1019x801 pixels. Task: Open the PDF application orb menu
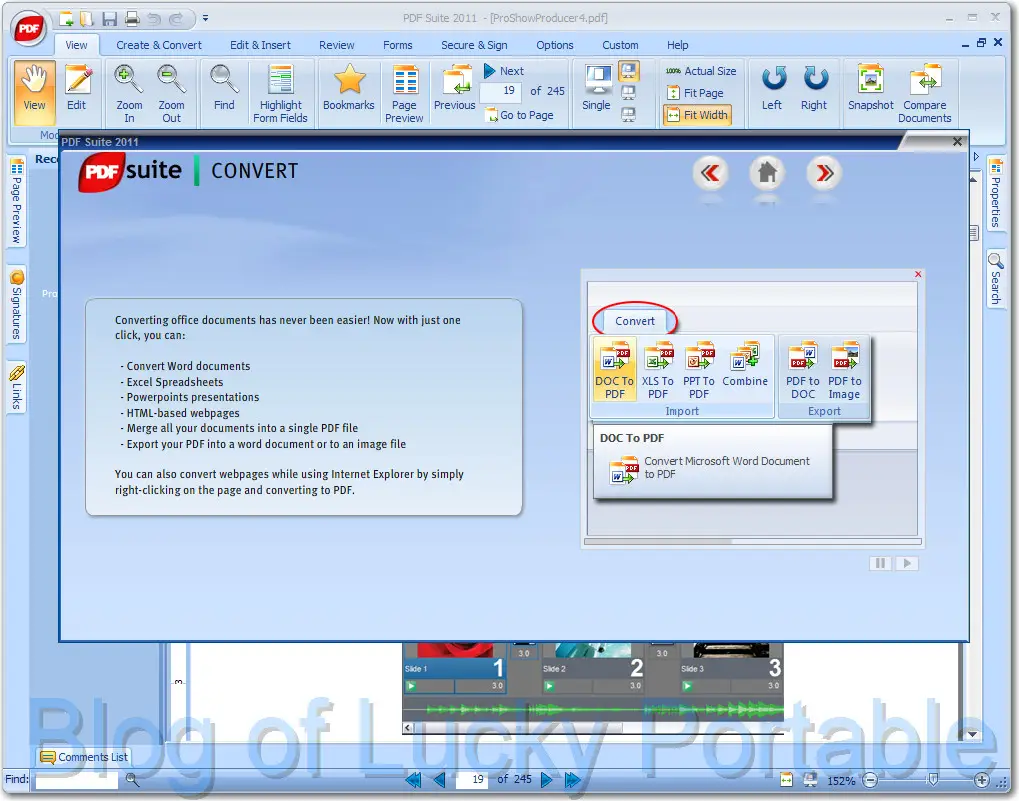29,29
